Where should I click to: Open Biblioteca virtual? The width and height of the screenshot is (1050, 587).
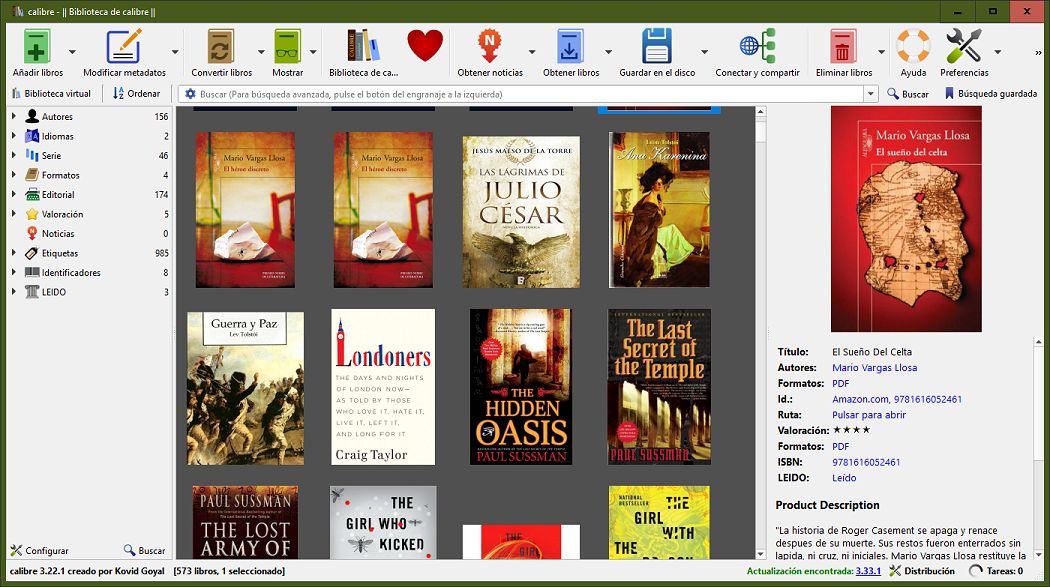52,94
